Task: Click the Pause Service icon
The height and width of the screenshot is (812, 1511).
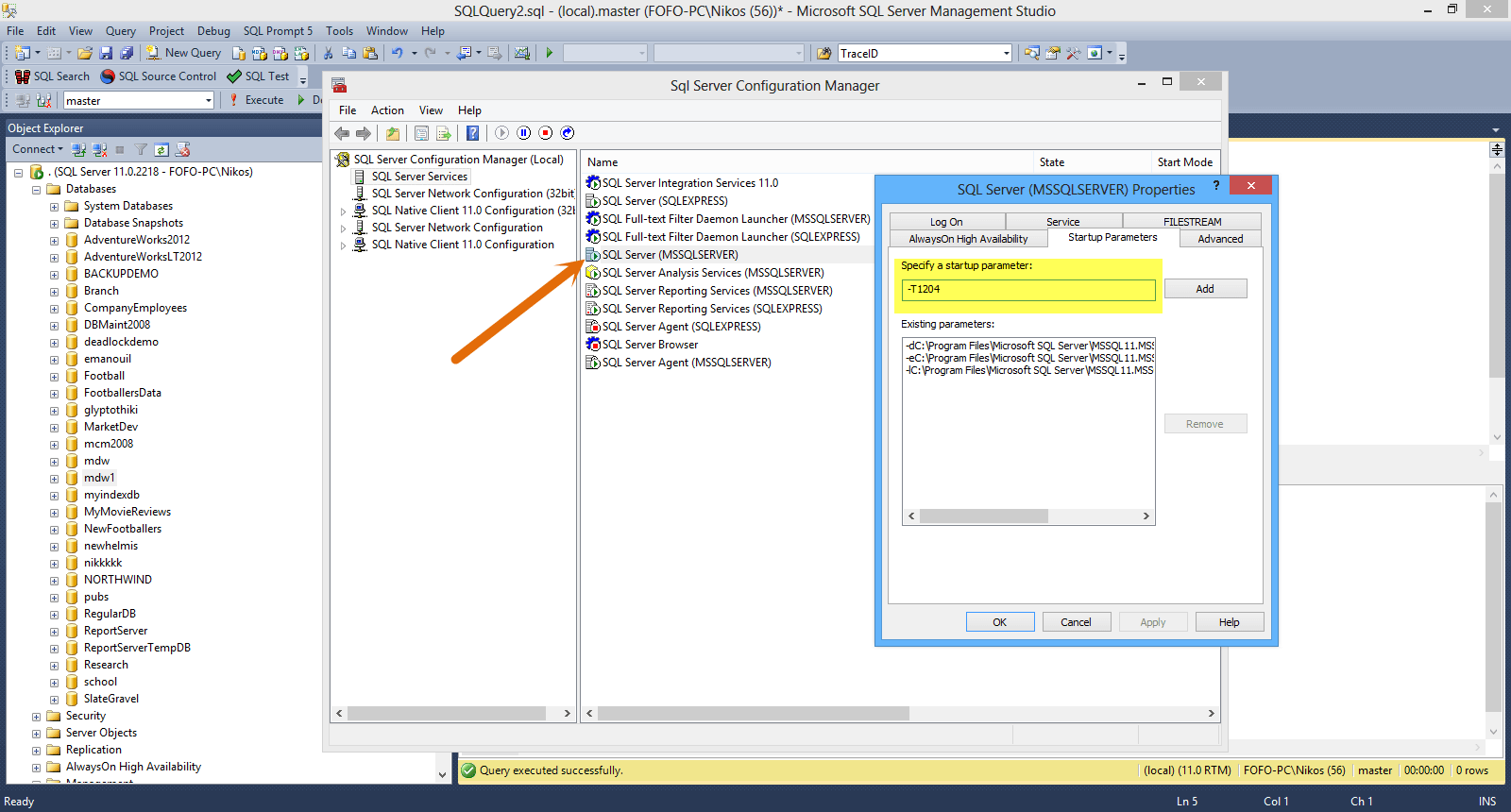Action: click(523, 133)
